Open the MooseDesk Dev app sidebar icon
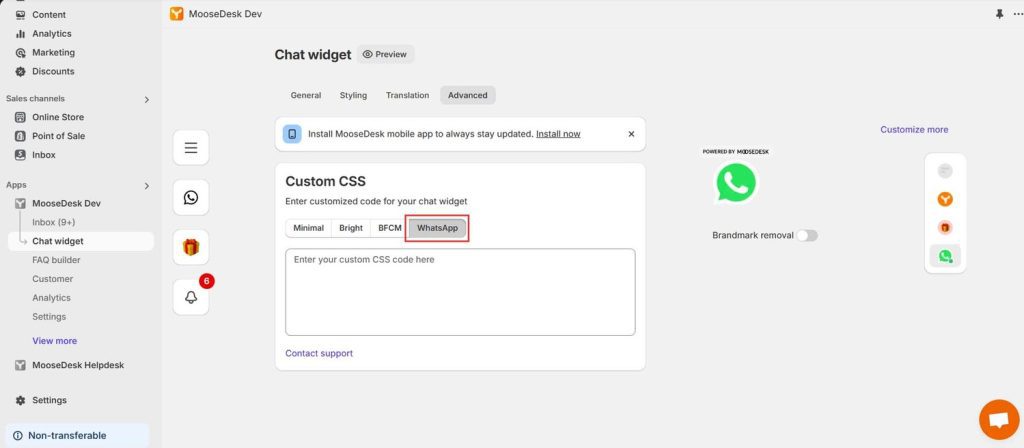The width and height of the screenshot is (1024, 448). tap(20, 203)
